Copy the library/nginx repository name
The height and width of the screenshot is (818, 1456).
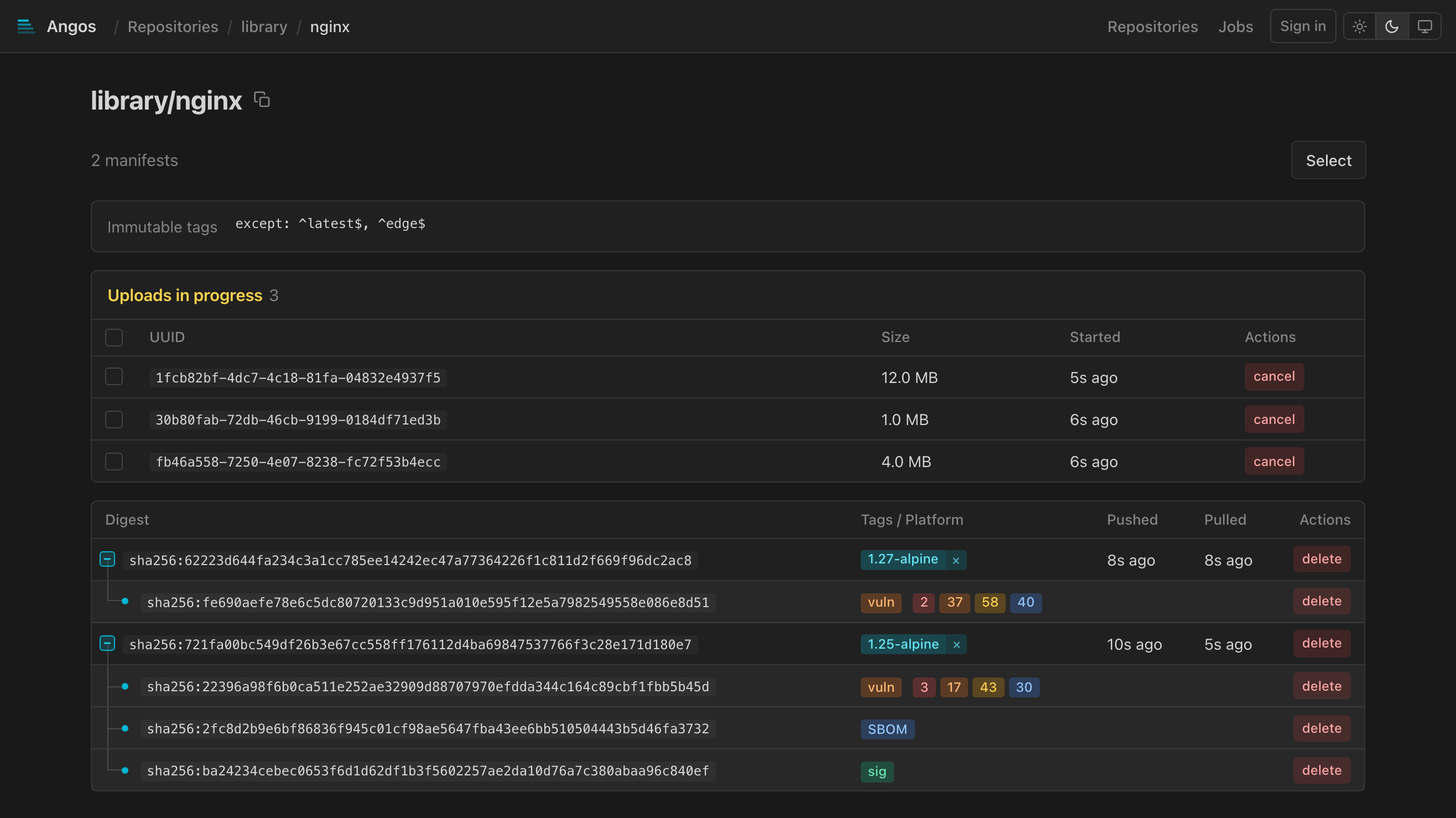pyautogui.click(x=262, y=100)
